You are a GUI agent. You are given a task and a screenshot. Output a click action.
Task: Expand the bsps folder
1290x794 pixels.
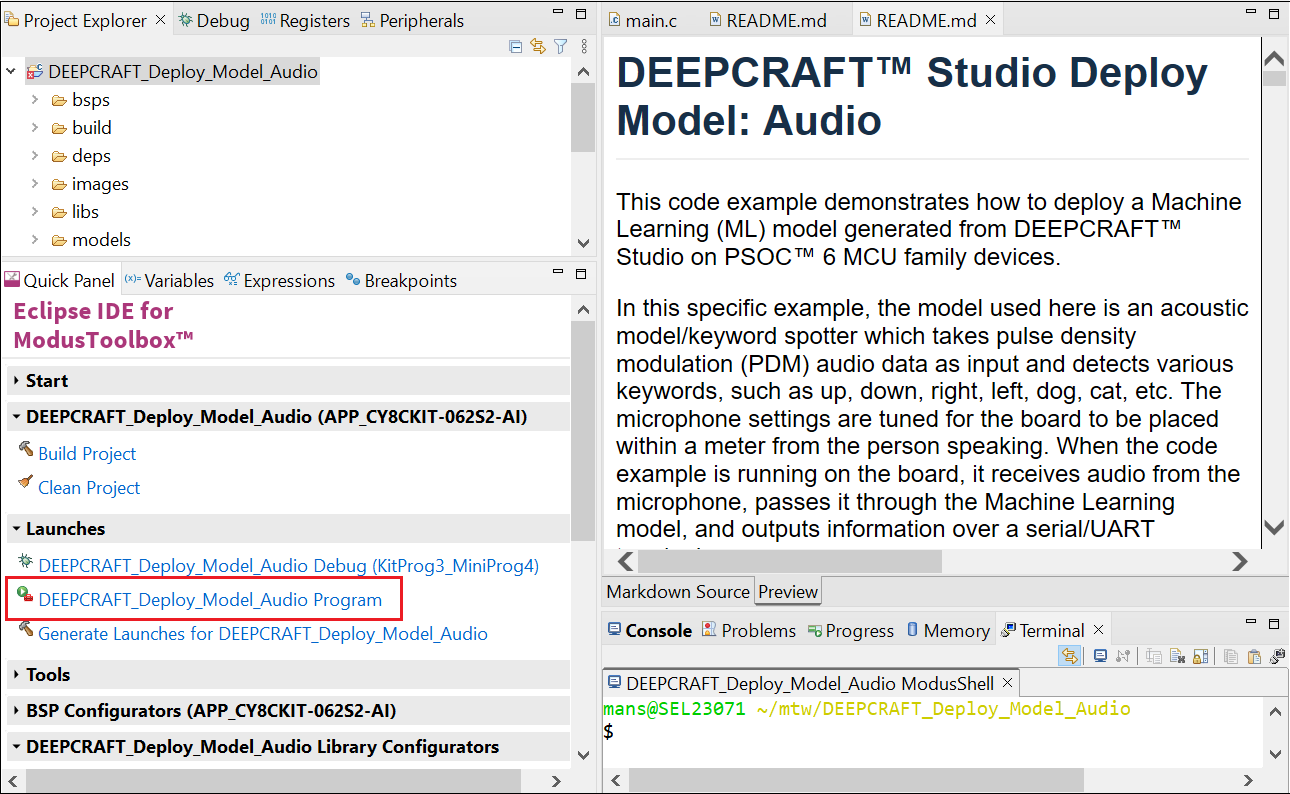tap(34, 100)
